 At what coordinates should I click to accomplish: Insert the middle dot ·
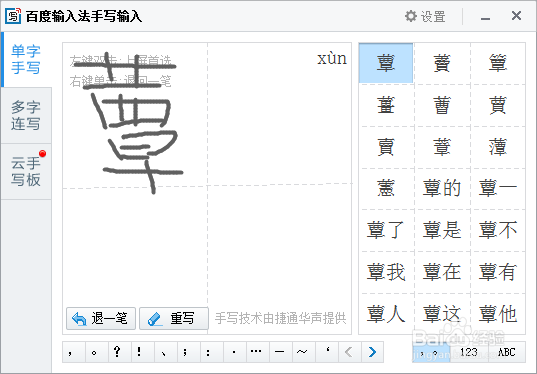click(234, 352)
